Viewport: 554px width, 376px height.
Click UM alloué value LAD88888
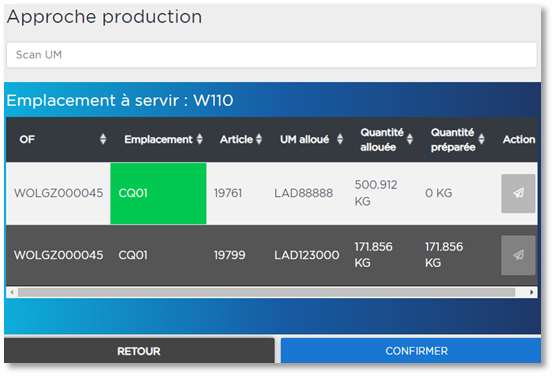click(303, 193)
